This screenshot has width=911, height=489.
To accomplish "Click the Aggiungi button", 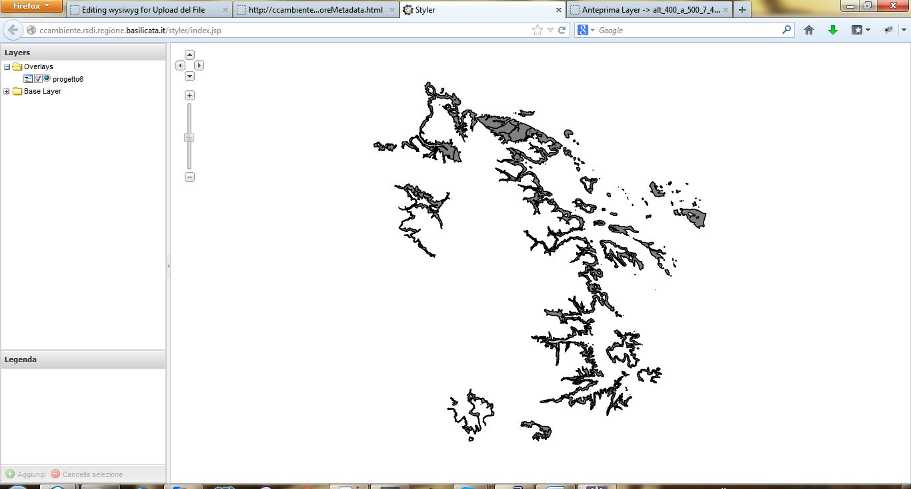I will point(26,474).
